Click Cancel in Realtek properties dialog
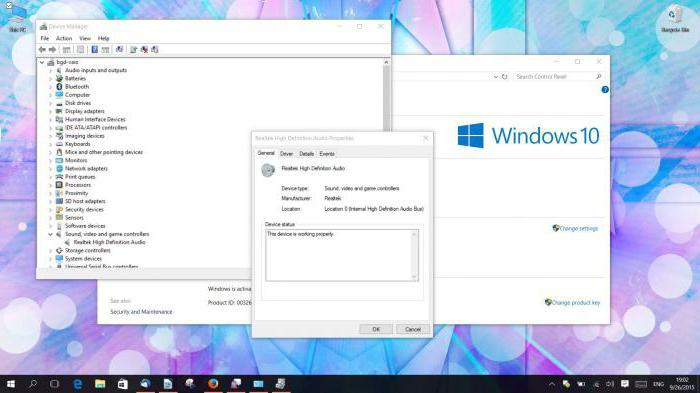Screen dimensions: 700x393 (412, 329)
